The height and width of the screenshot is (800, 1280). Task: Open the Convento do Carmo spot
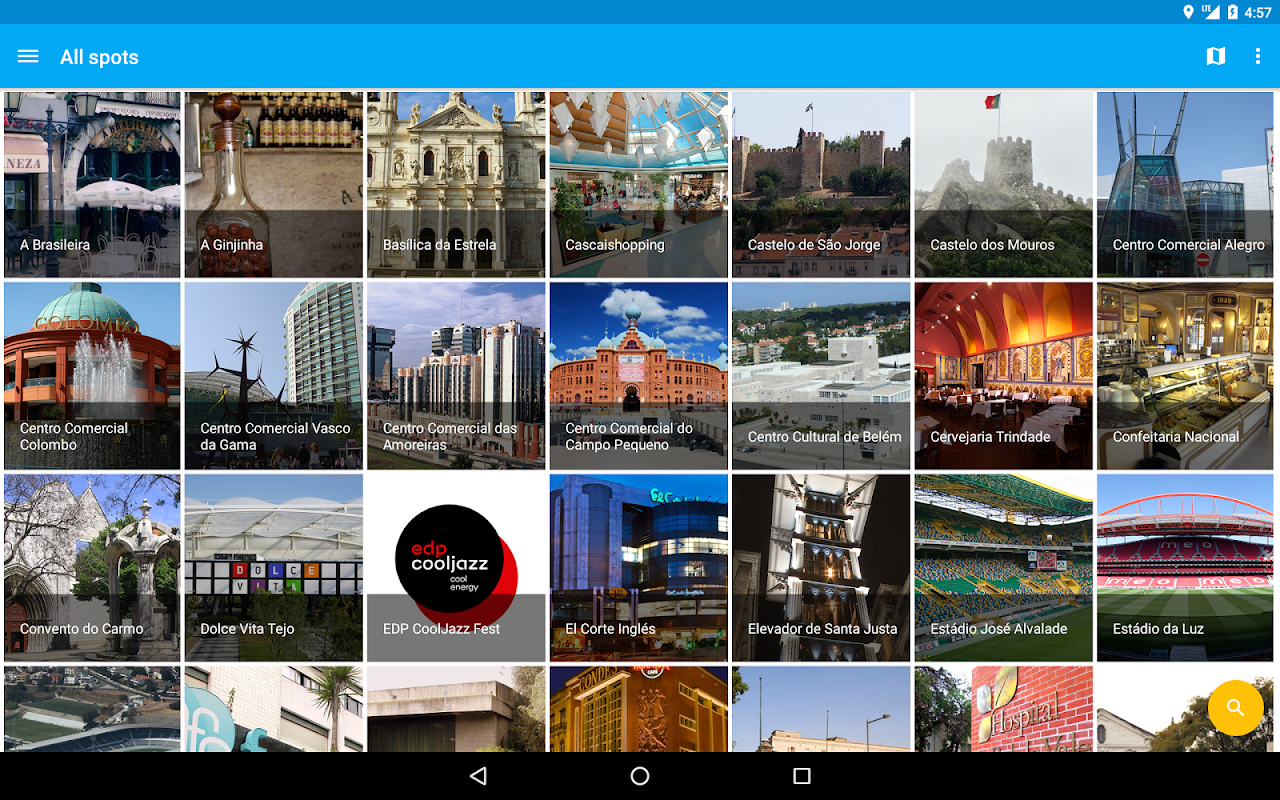click(x=92, y=568)
